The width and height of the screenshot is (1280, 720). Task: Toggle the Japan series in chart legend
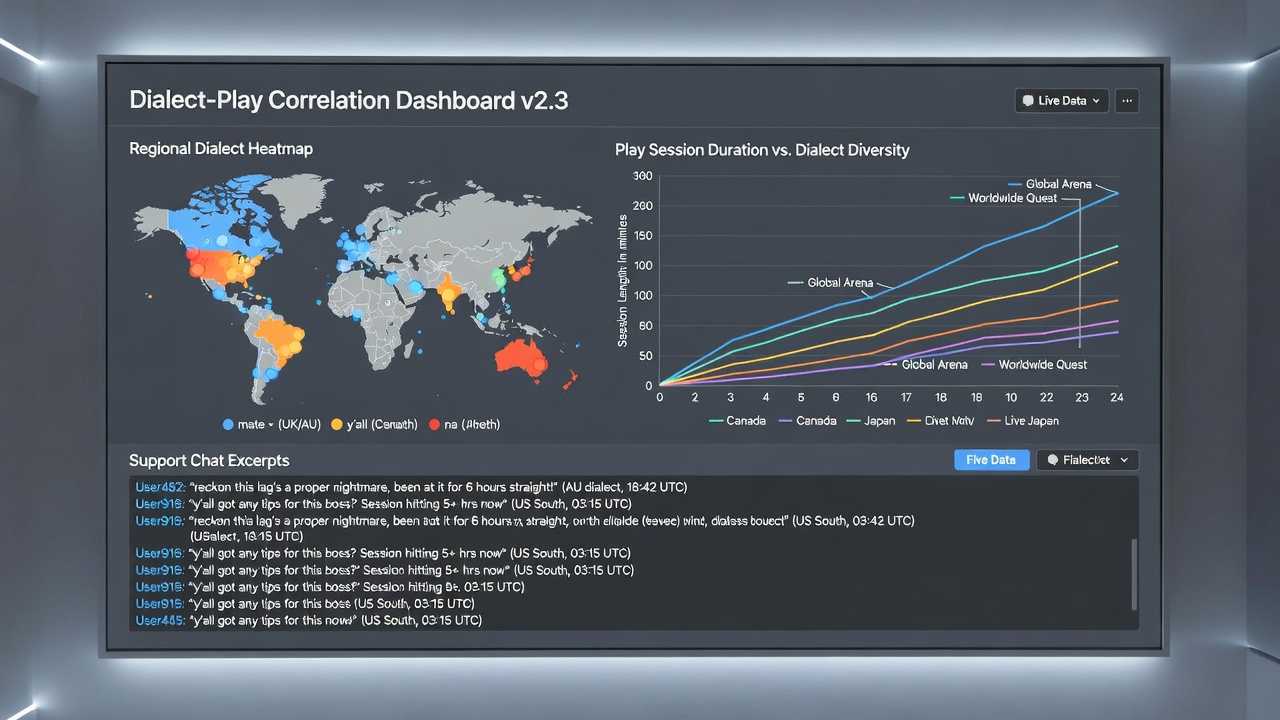(x=870, y=421)
